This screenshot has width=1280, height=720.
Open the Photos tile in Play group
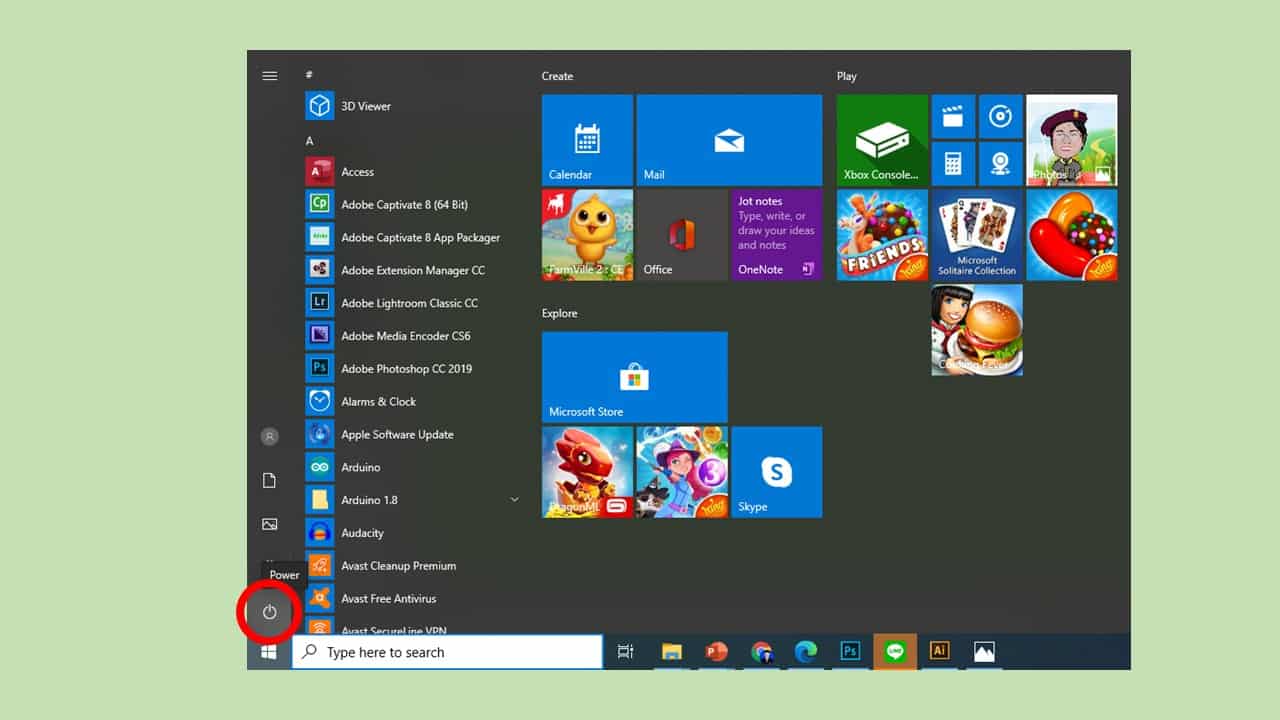click(x=1072, y=140)
